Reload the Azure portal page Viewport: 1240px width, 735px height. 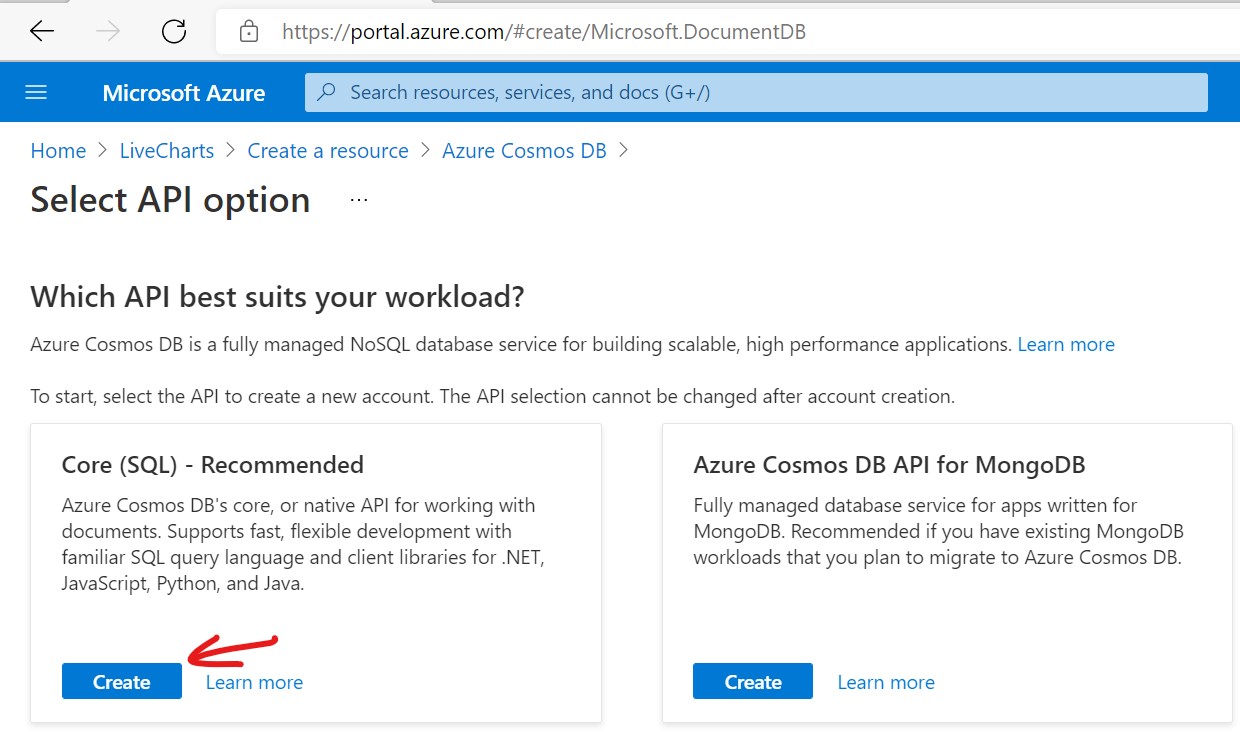point(174,32)
